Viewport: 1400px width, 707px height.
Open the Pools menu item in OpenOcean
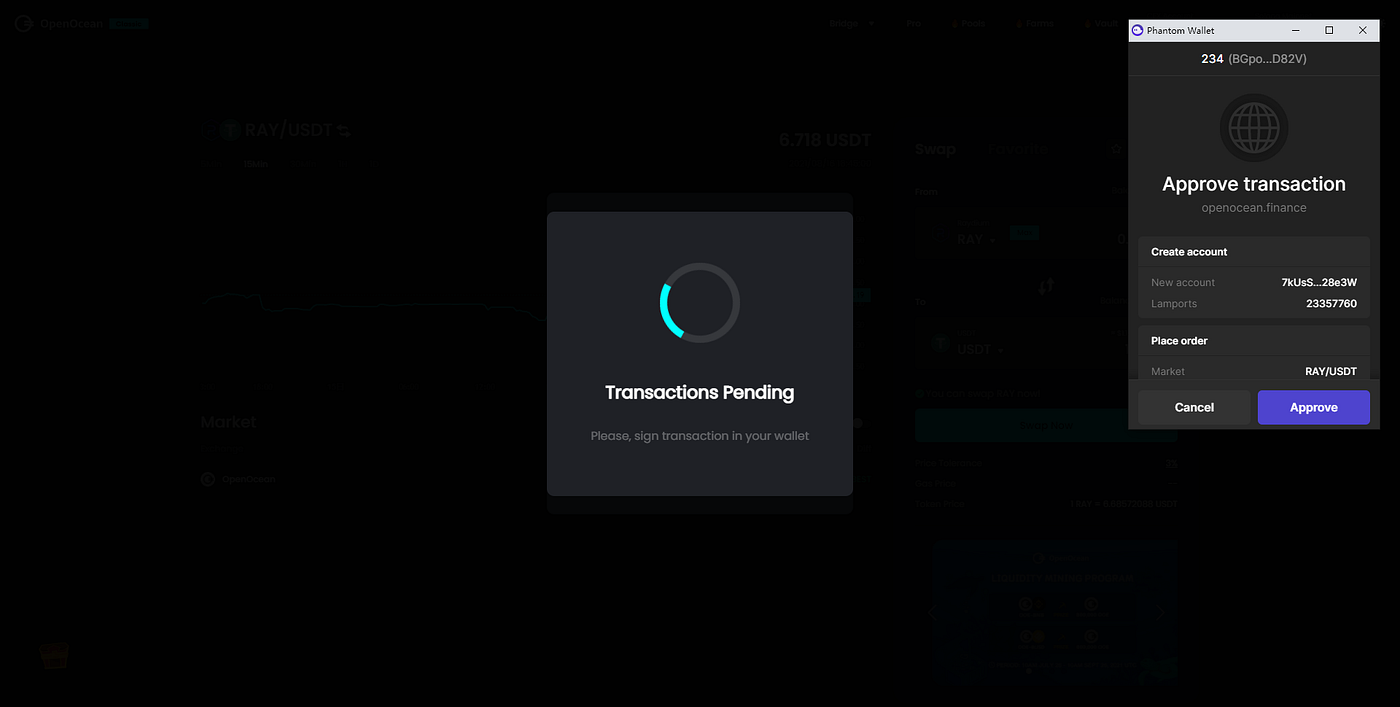coord(969,23)
